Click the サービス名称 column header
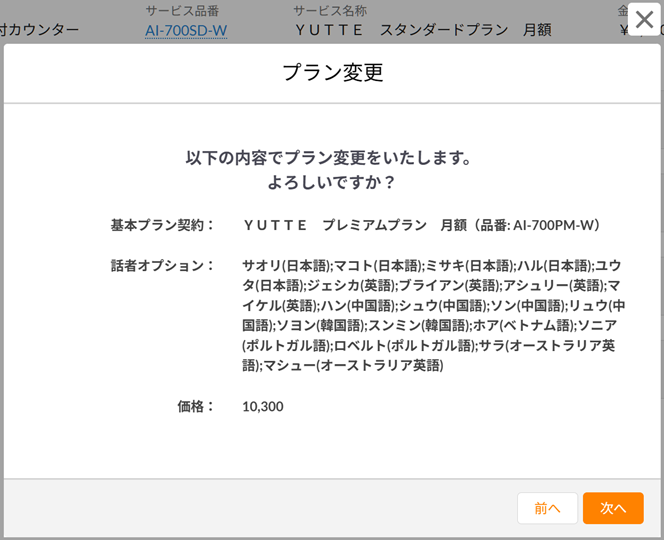This screenshot has width=664, height=540. pyautogui.click(x=329, y=11)
